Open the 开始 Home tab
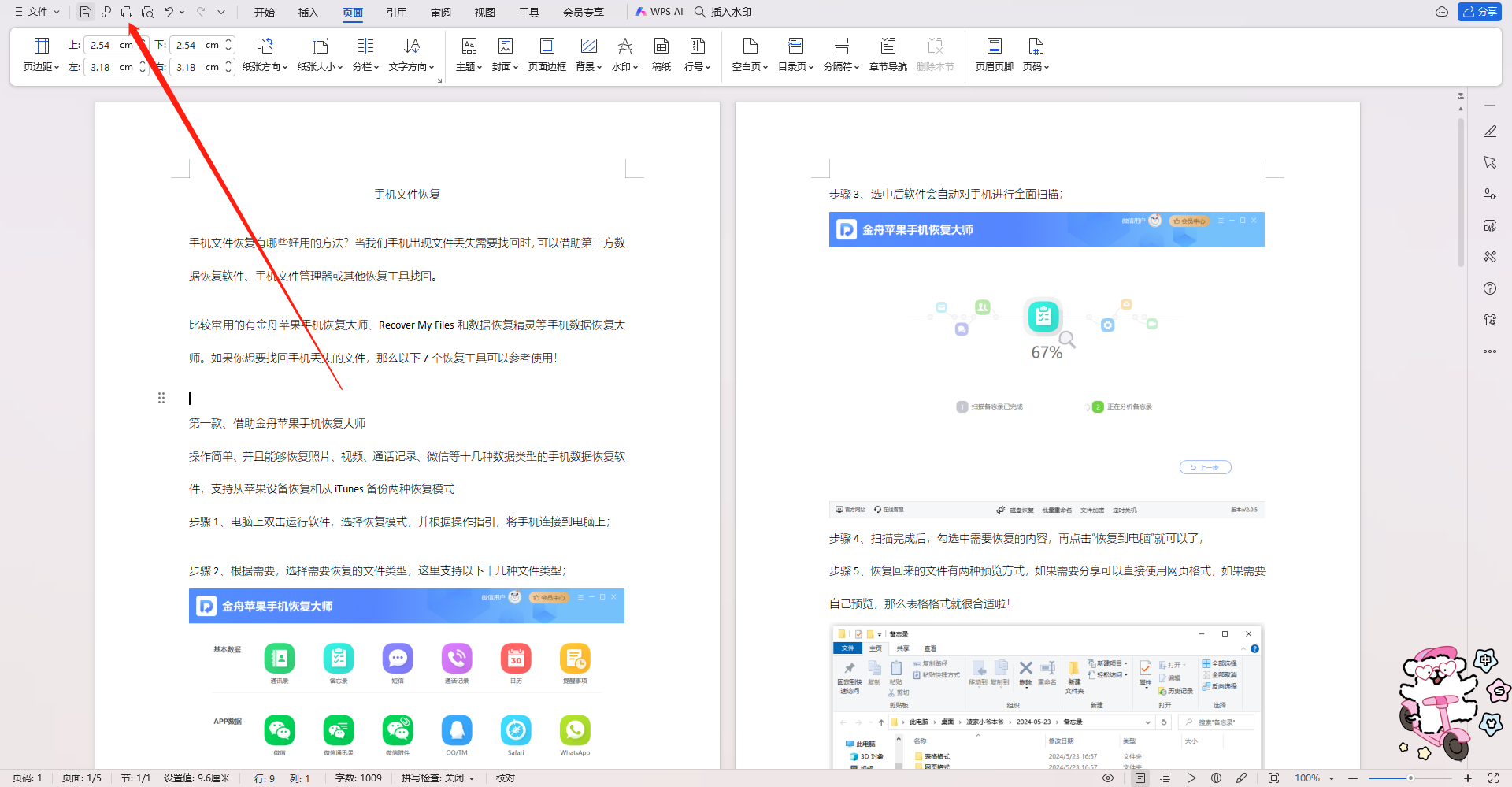The width and height of the screenshot is (1512, 787). click(x=265, y=13)
